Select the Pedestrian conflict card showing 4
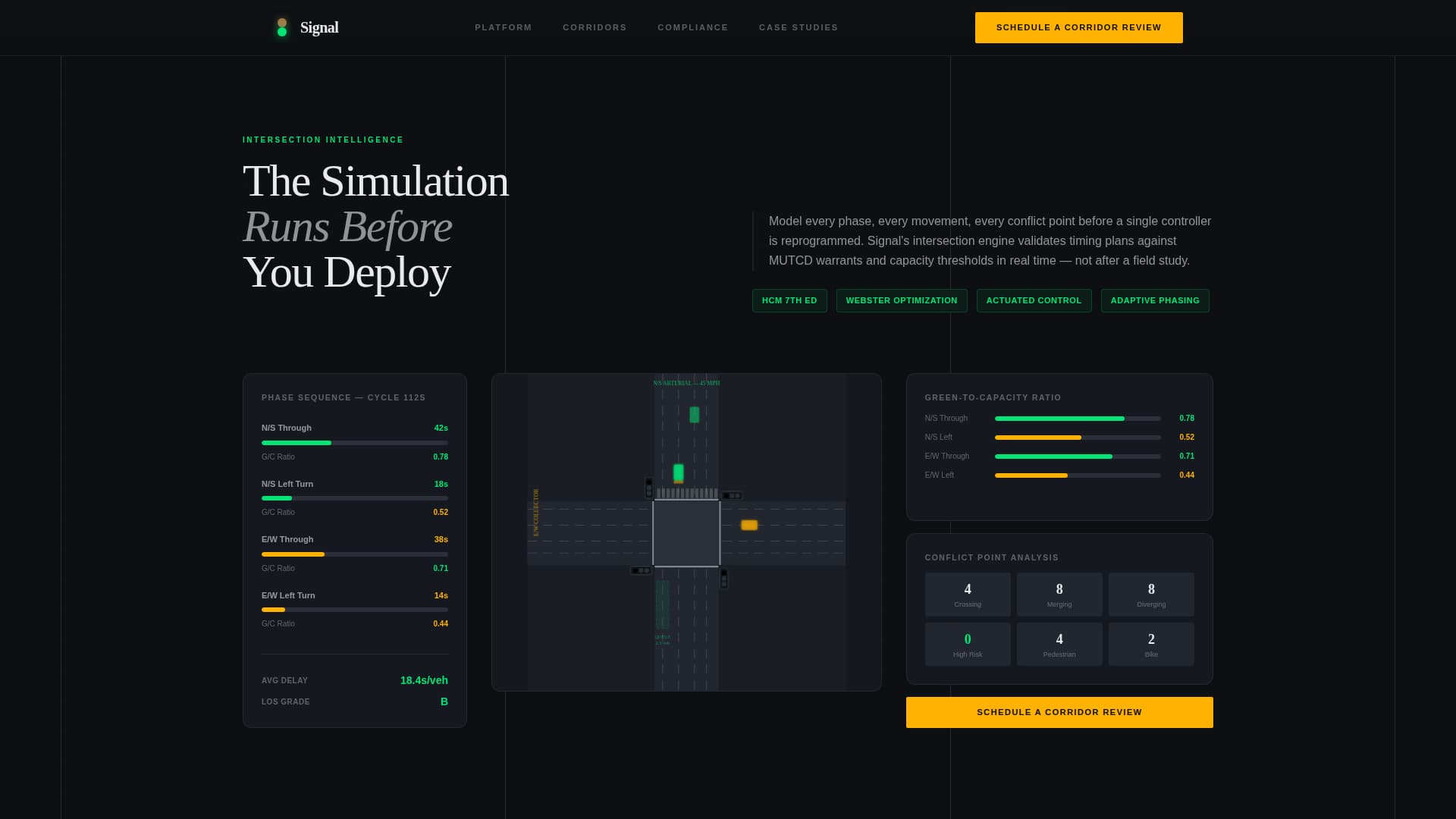The image size is (1456, 819). (1059, 645)
